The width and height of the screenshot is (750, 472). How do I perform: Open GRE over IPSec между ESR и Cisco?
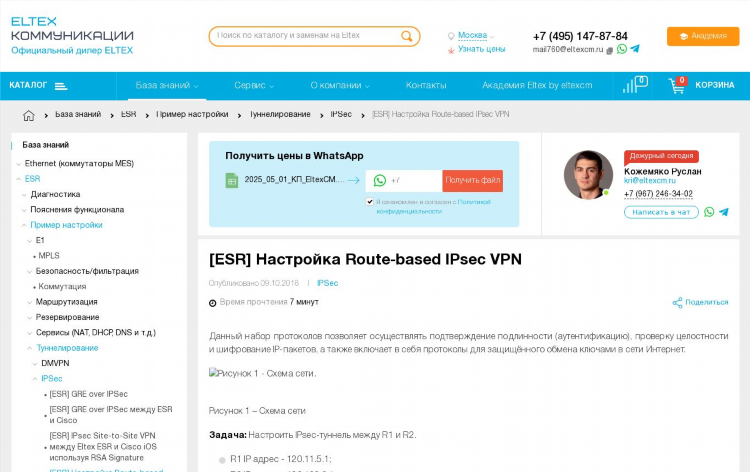[x=110, y=415]
